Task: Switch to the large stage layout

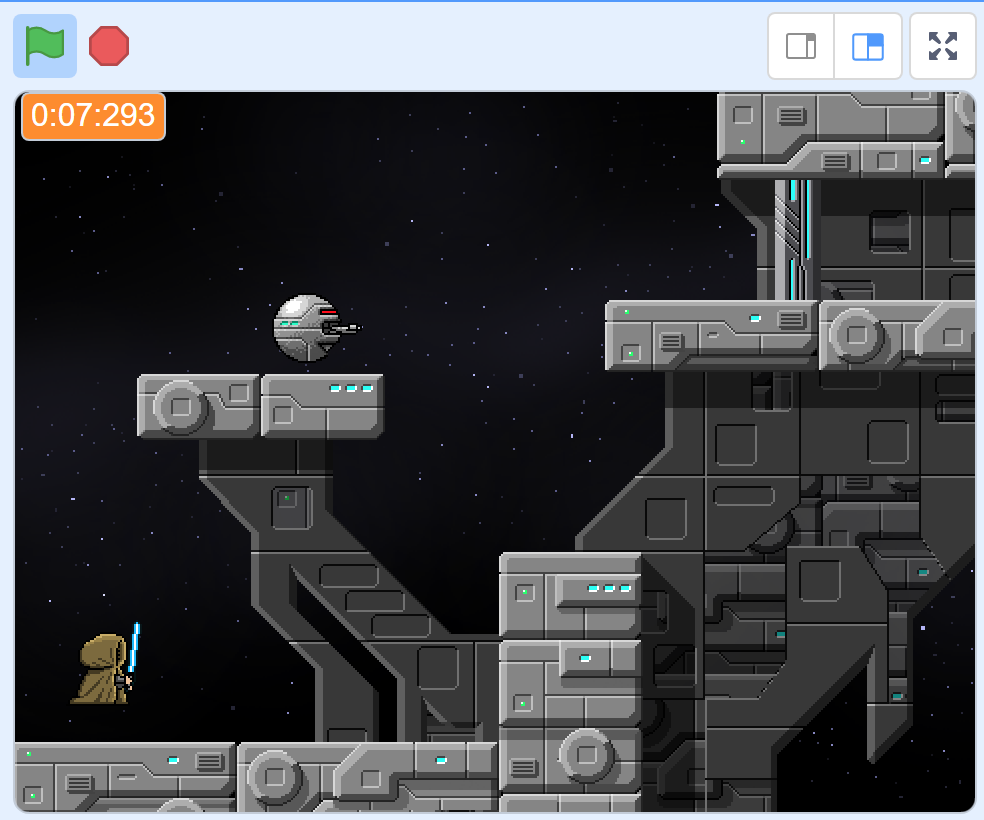Action: 868,46
